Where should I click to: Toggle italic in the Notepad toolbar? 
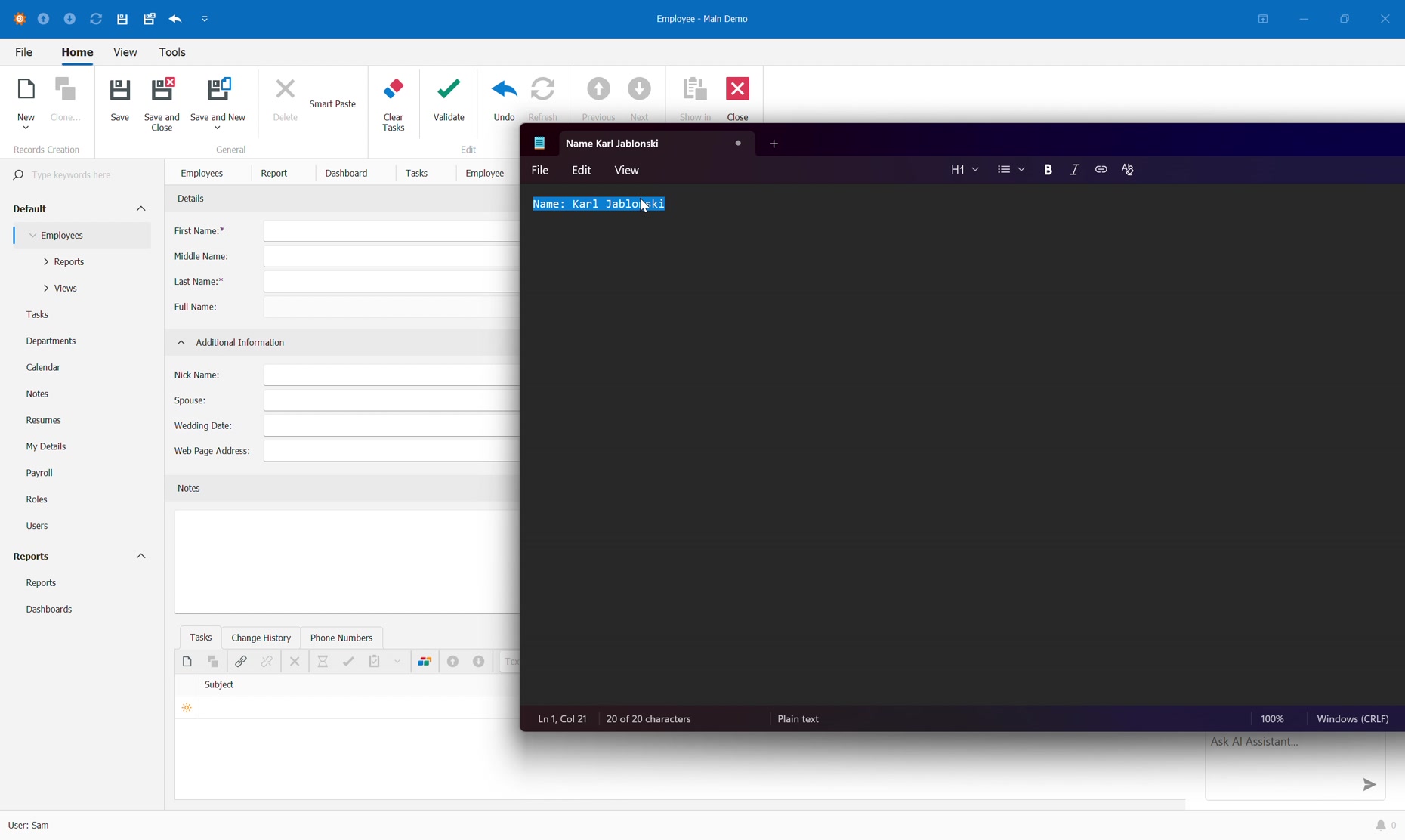pos(1074,170)
